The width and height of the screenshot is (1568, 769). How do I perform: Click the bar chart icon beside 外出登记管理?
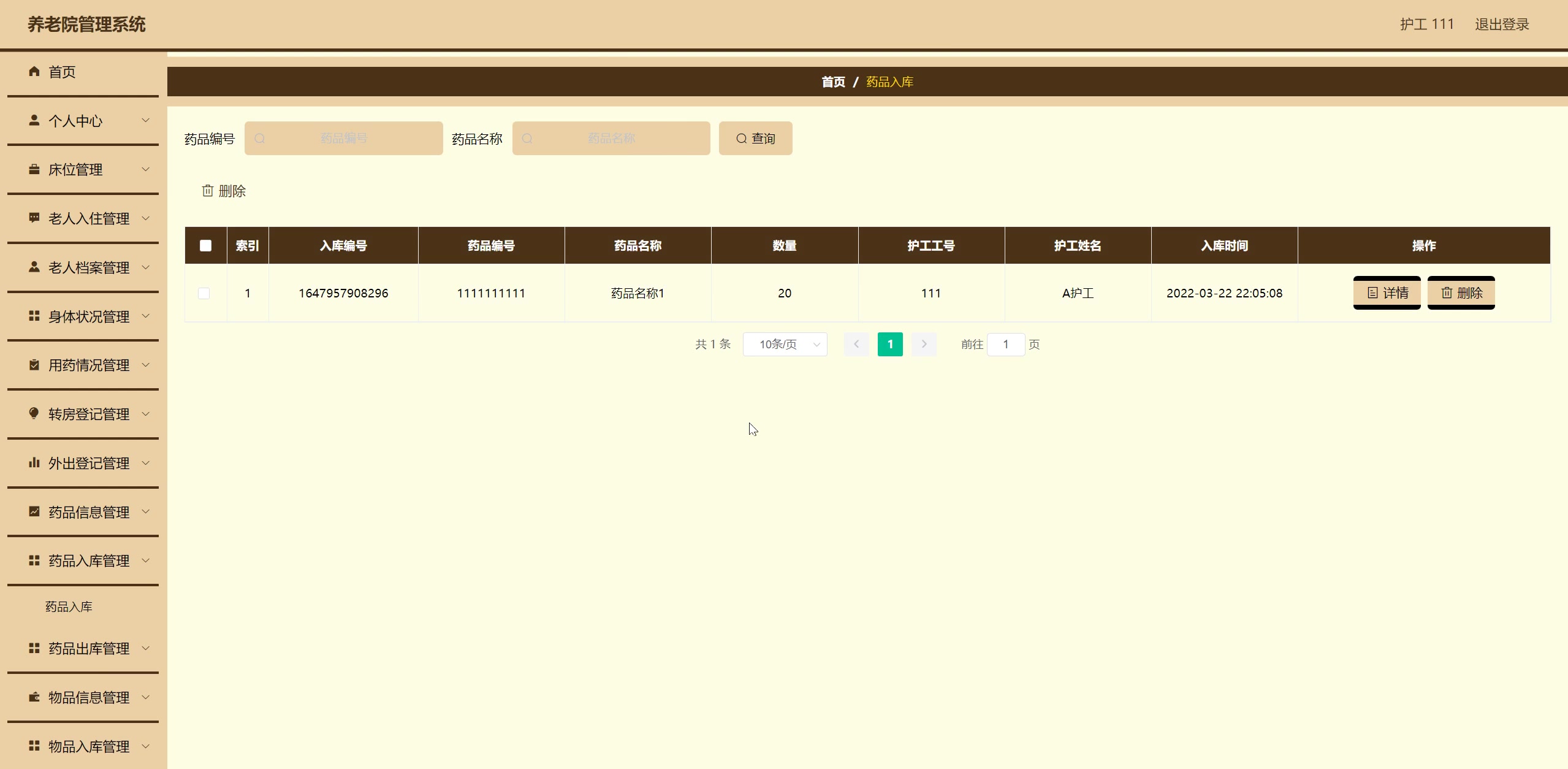(34, 462)
